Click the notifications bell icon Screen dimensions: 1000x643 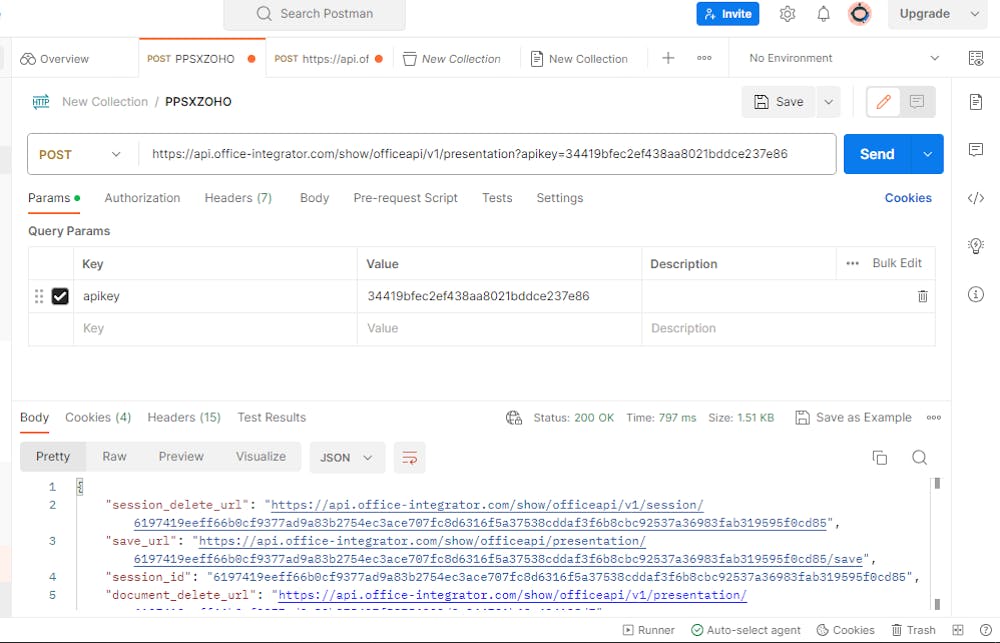tap(823, 14)
